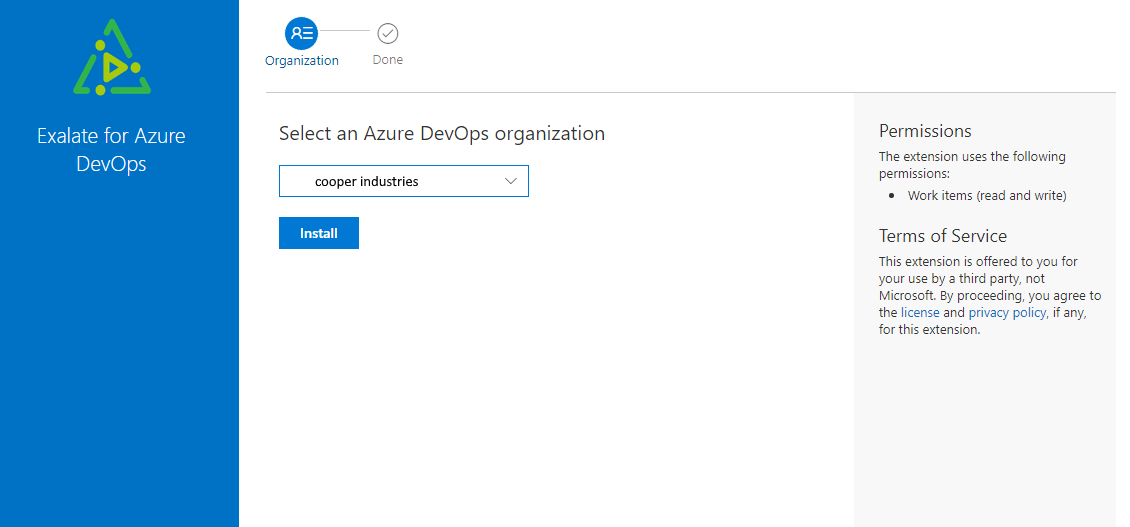The width and height of the screenshot is (1130, 527).
Task: Click the chevron arrow in organization dropdown
Action: click(x=511, y=181)
